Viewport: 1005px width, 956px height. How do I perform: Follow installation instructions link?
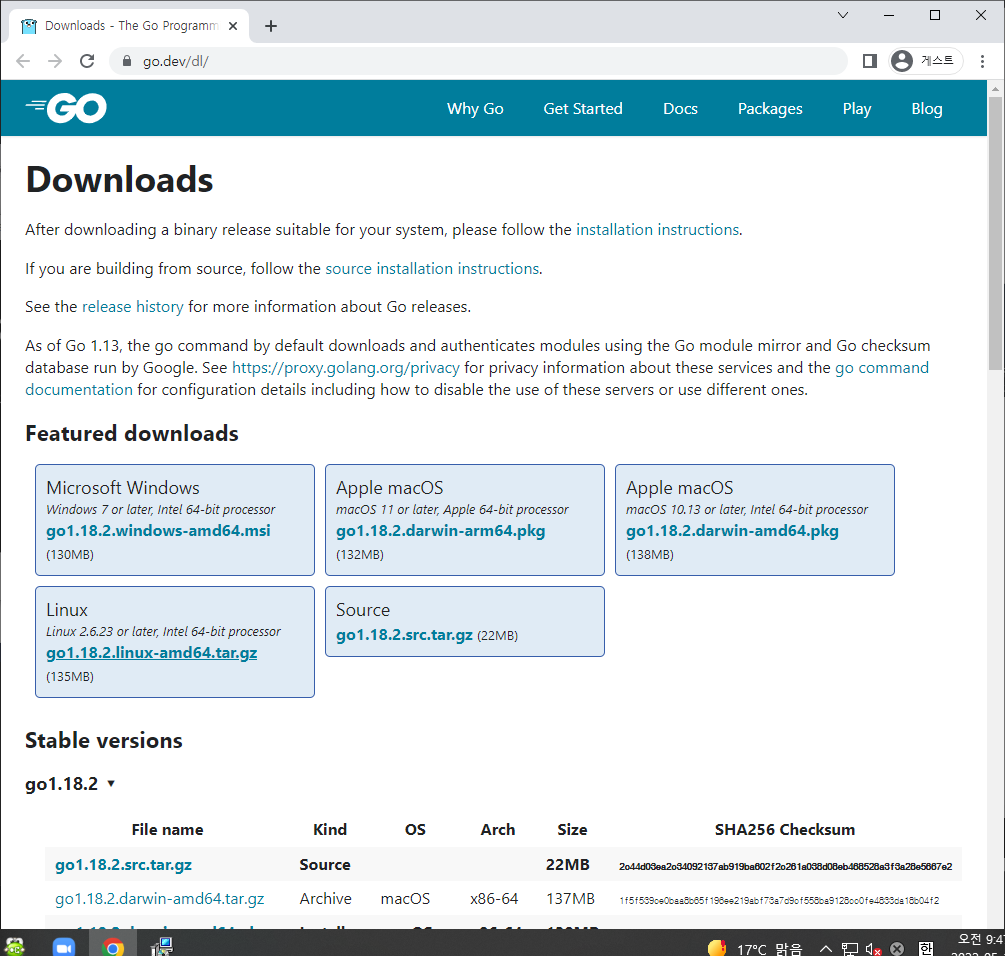(658, 229)
